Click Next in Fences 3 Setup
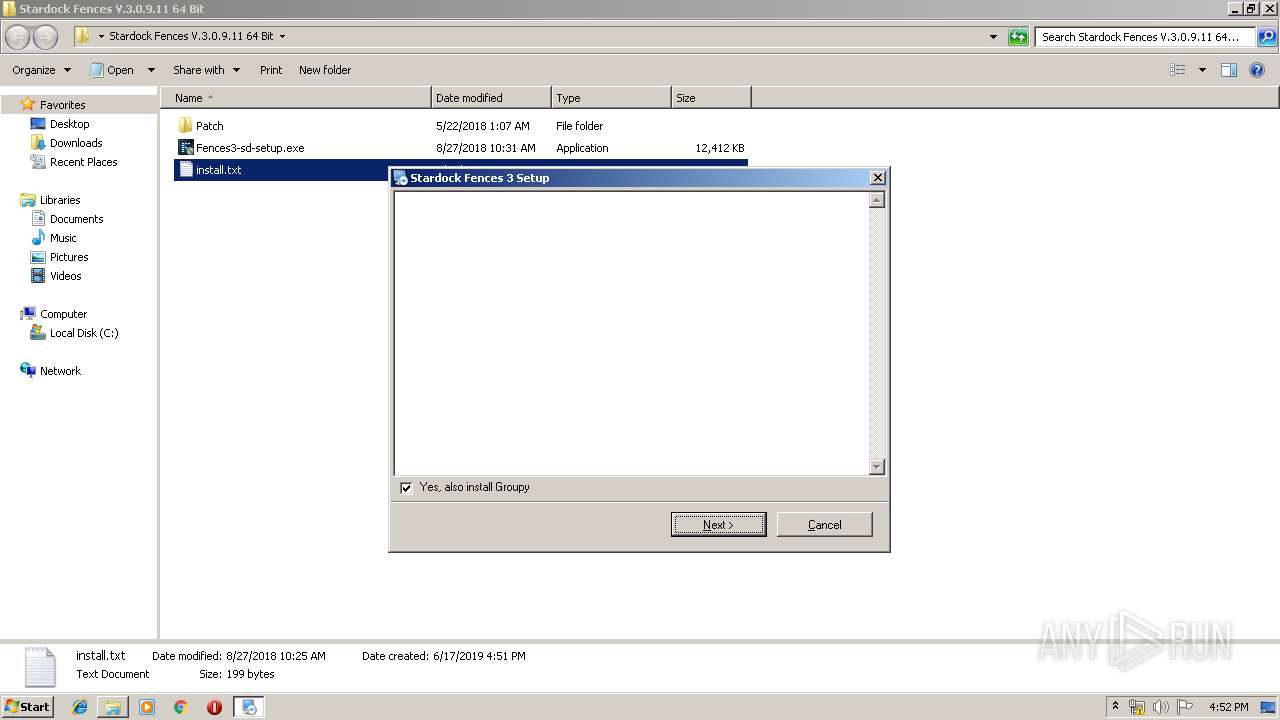Image resolution: width=1280 pixels, height=720 pixels. (x=718, y=525)
